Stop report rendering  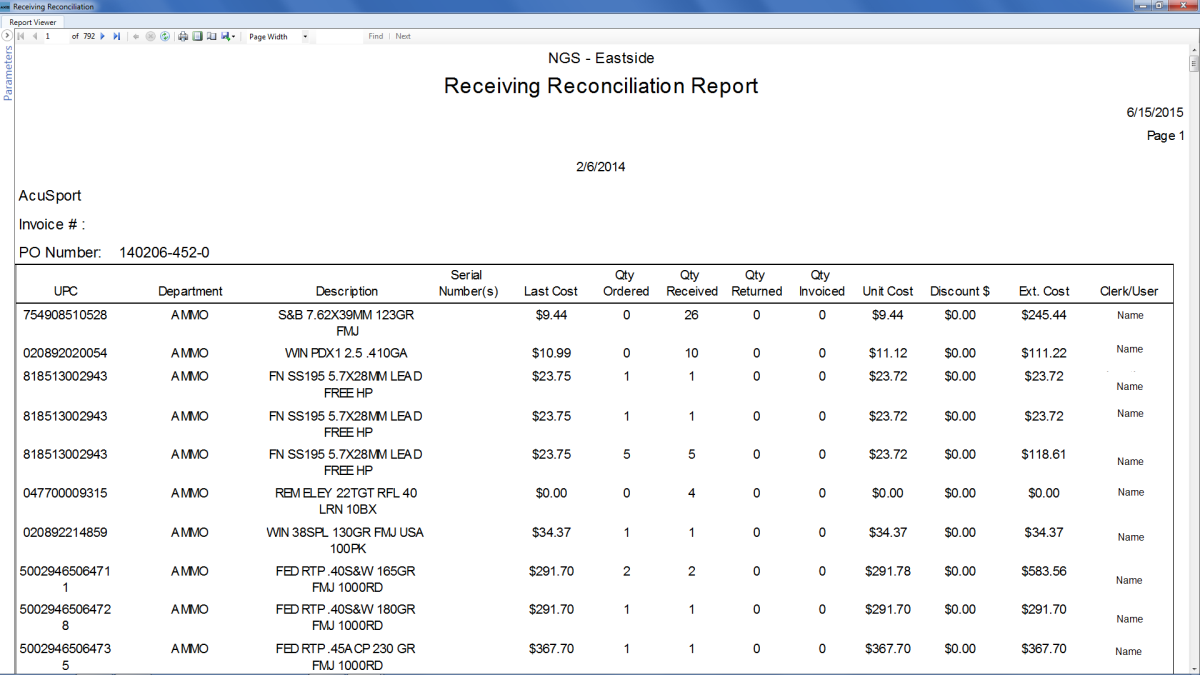click(x=150, y=36)
